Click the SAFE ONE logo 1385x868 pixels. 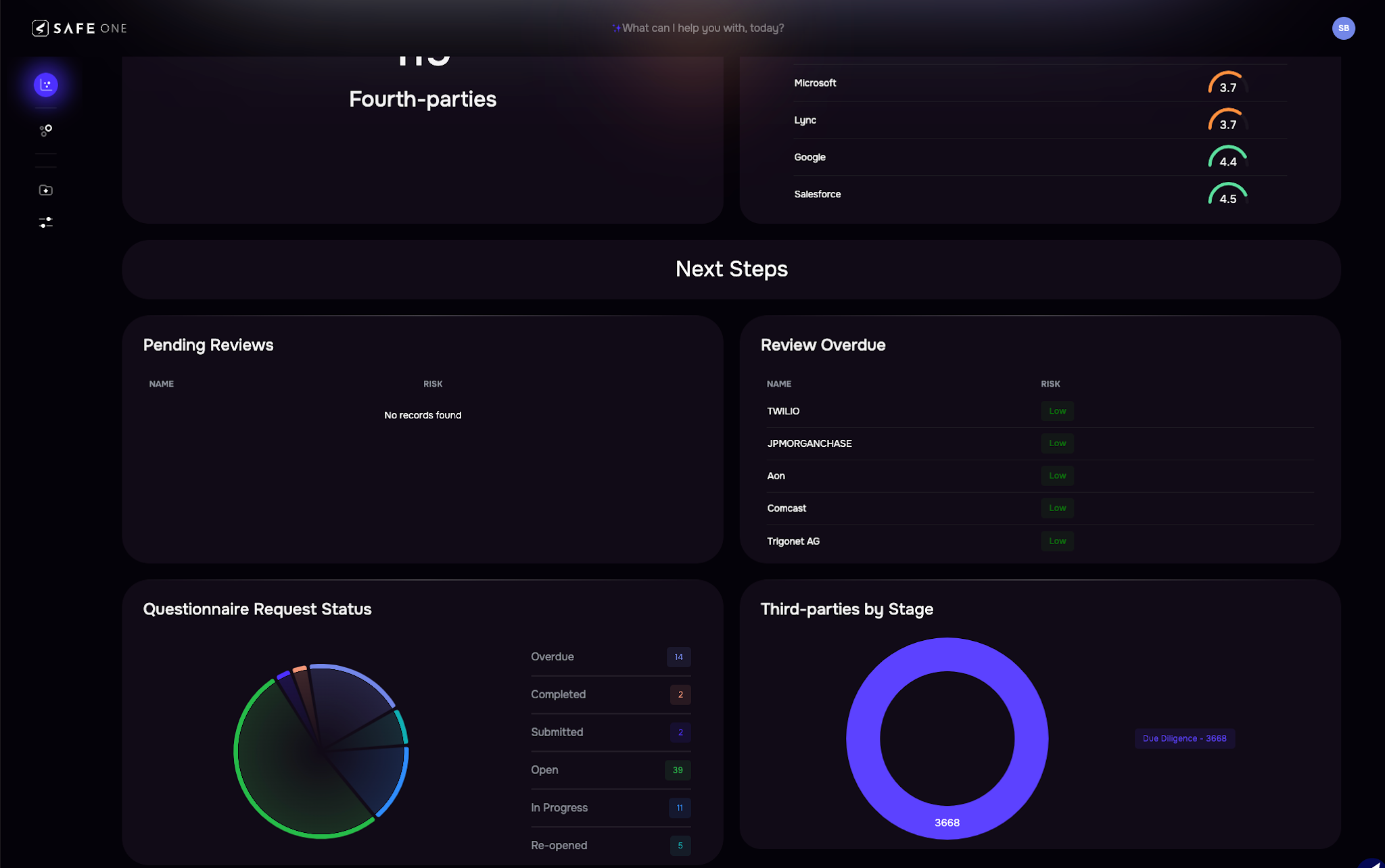80,28
